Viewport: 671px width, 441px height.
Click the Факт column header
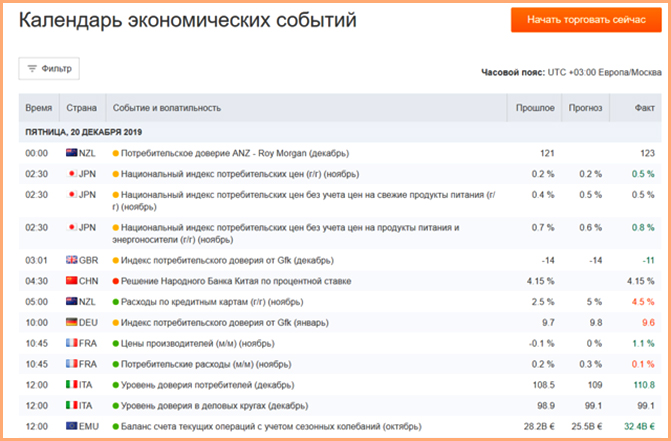tap(644, 107)
